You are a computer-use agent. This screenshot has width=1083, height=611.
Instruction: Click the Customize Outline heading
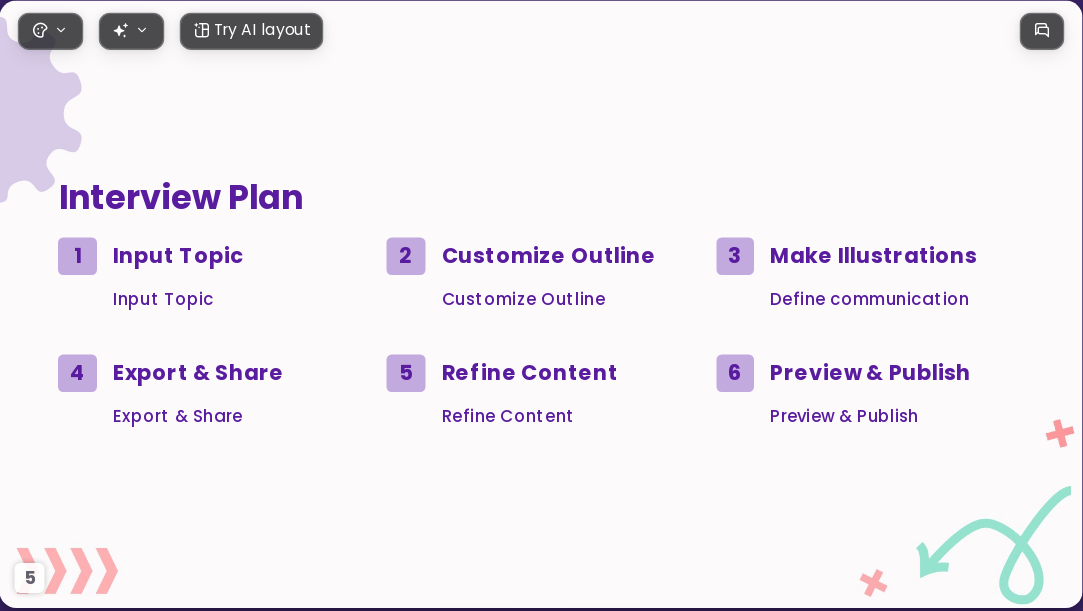point(548,255)
